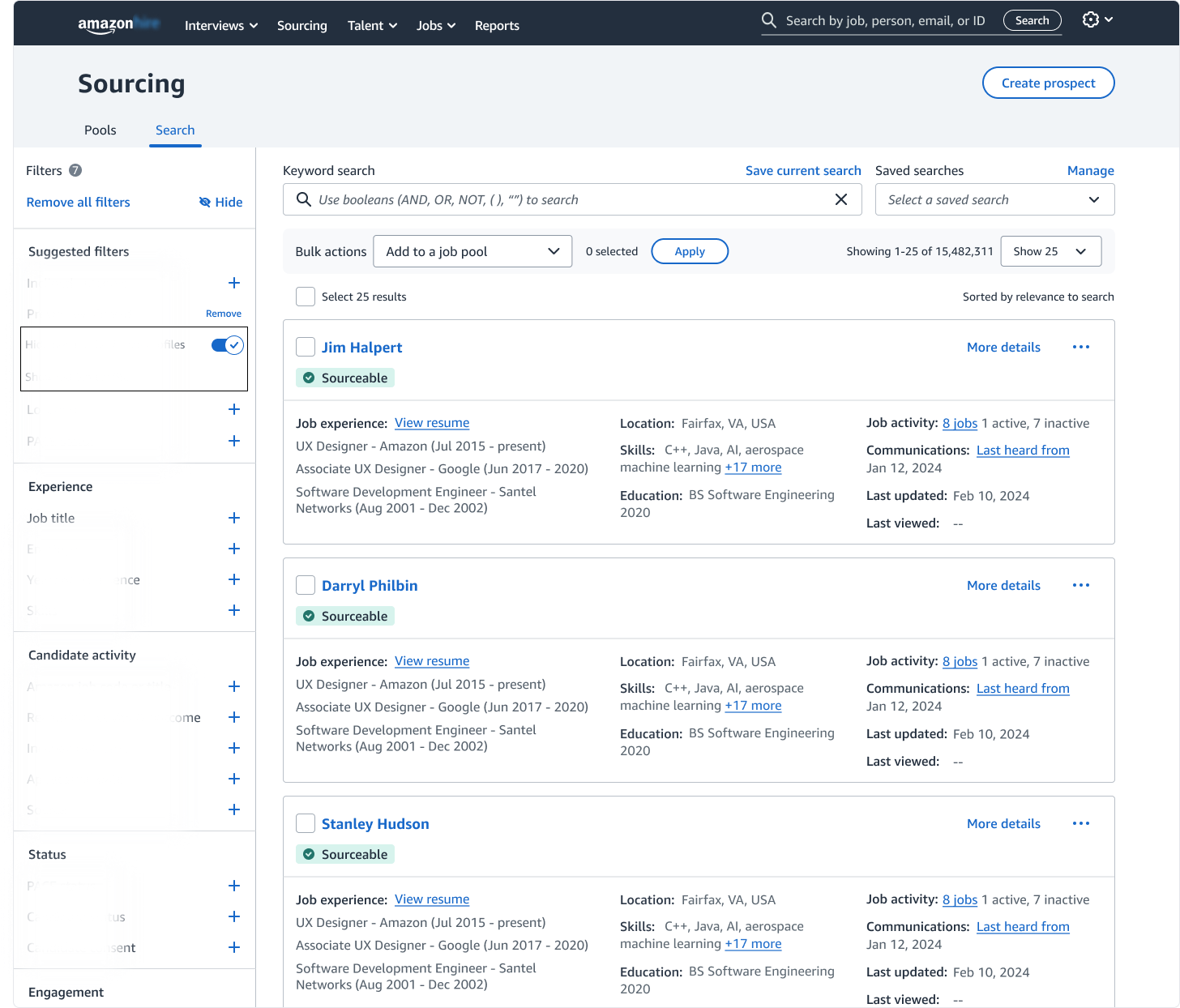Click Remove under Suggested filters
The image size is (1180, 1008).
tap(224, 314)
